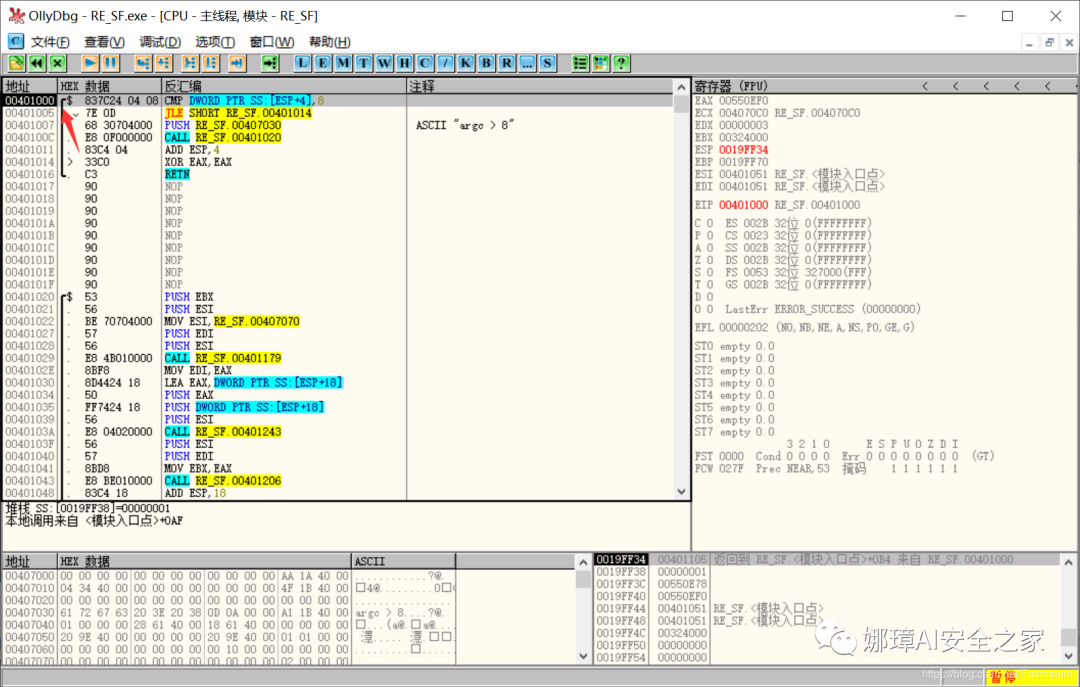The width and height of the screenshot is (1080, 687).
Task: Open Windows list (W button)
Action: pyautogui.click(x=384, y=63)
